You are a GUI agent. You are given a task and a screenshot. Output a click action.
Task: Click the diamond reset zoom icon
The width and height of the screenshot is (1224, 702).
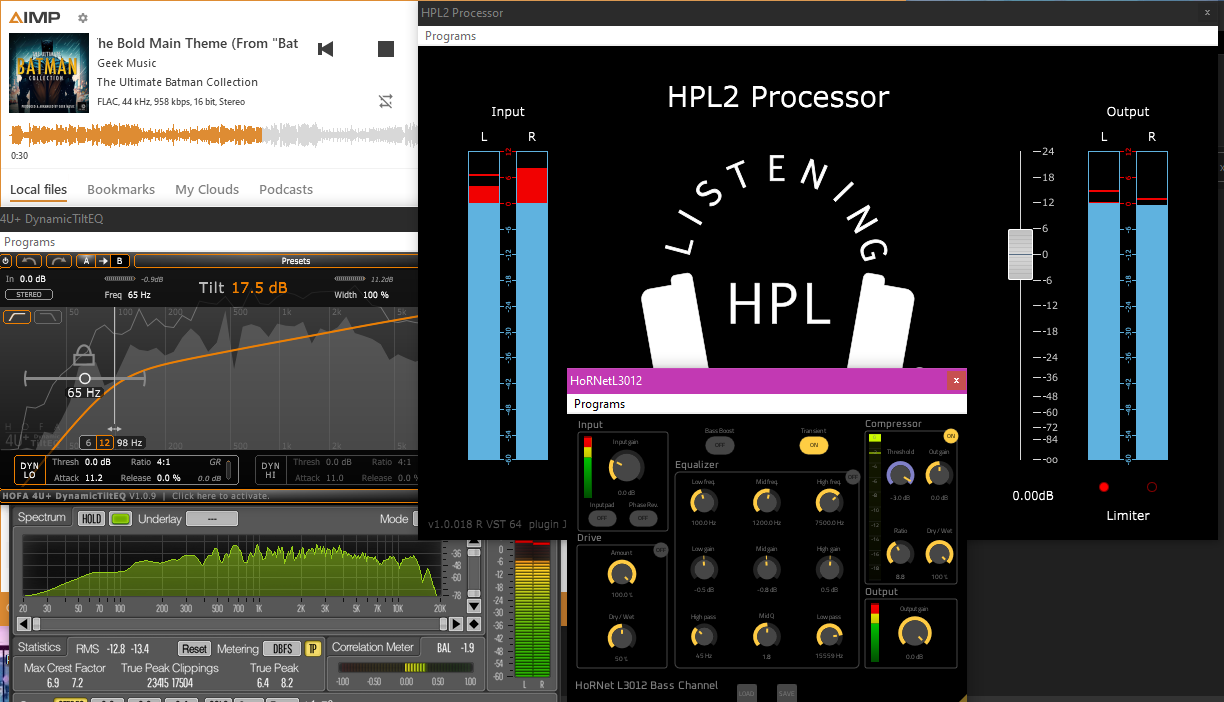click(x=473, y=624)
